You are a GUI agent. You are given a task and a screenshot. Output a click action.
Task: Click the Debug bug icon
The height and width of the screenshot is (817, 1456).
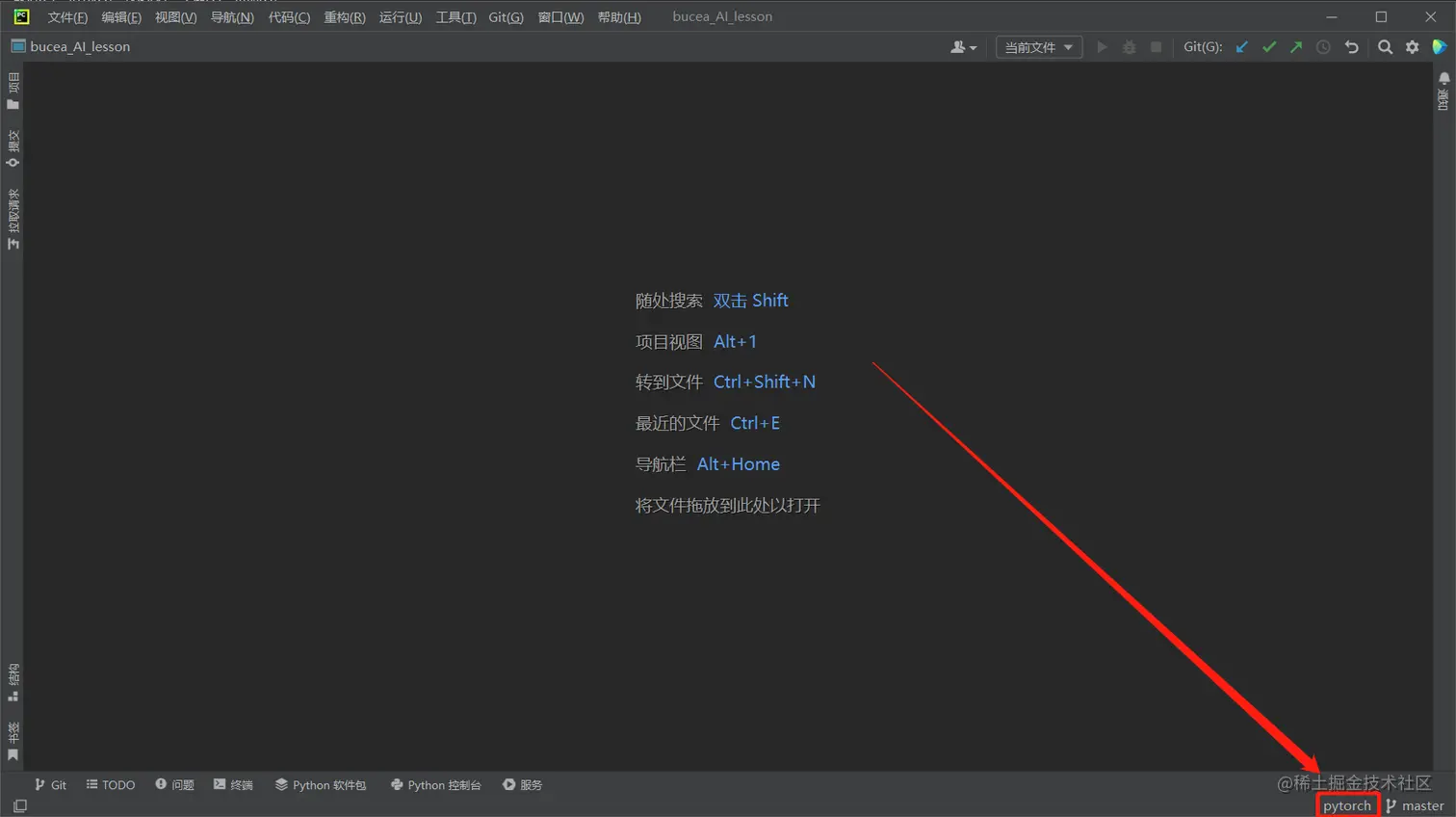(1129, 47)
